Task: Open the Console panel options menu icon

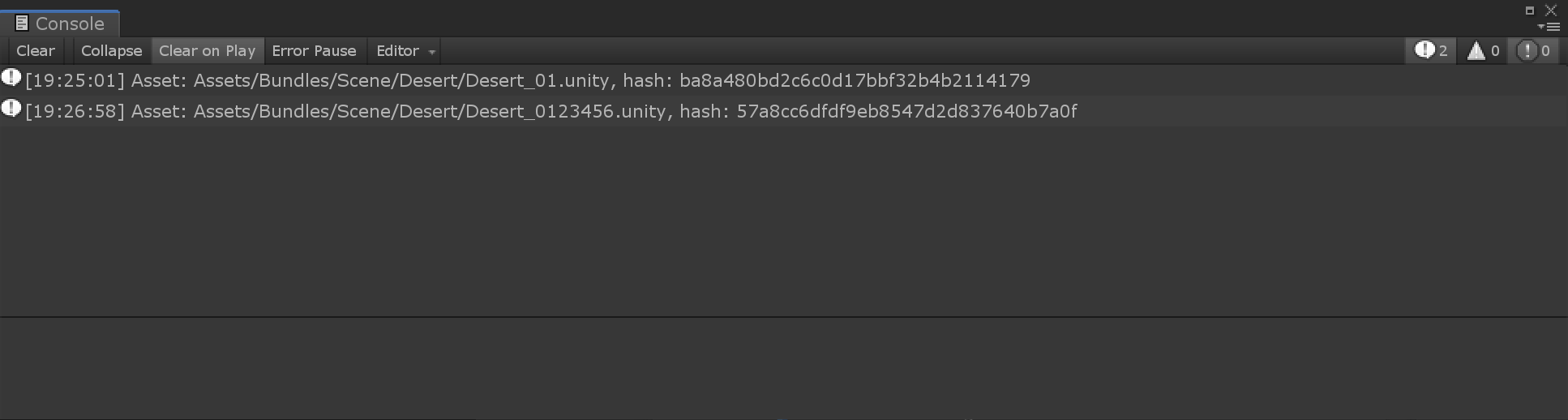Action: pyautogui.click(x=1549, y=27)
